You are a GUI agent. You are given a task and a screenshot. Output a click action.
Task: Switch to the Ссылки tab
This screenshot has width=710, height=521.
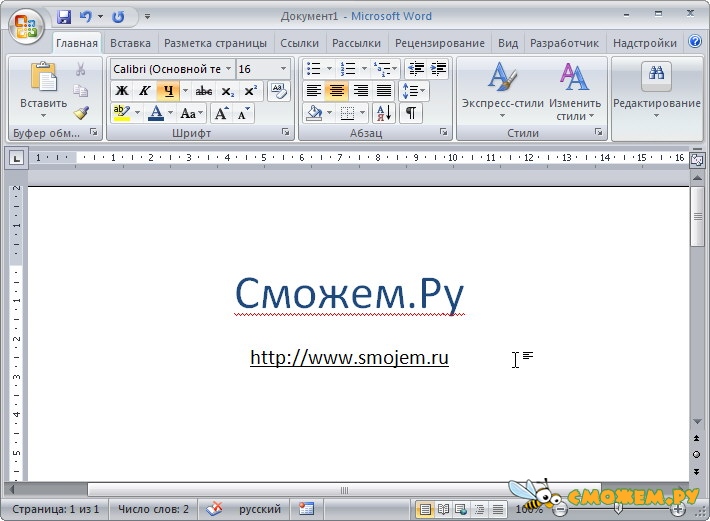[299, 43]
